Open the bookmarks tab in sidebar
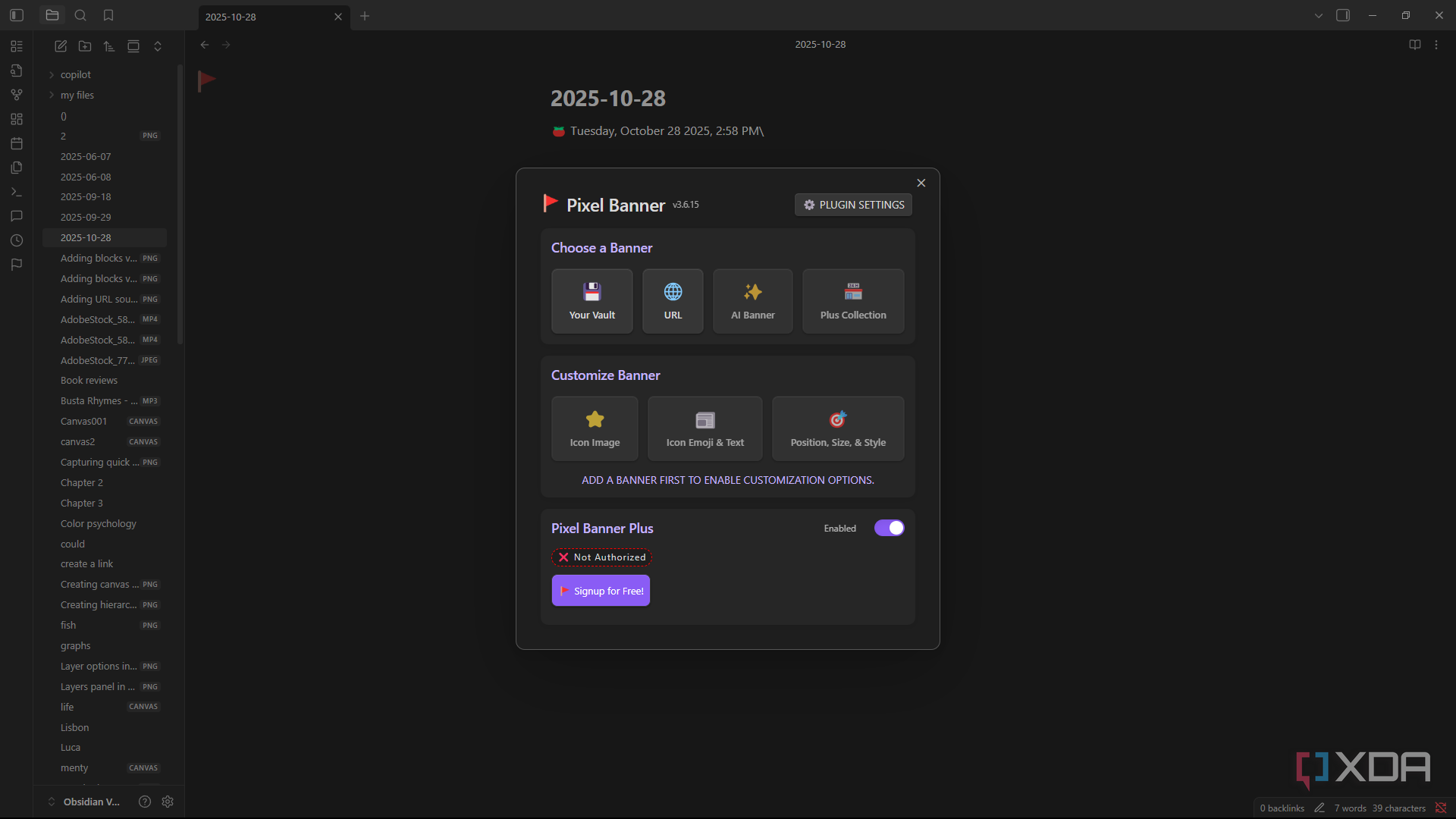 coord(108,15)
